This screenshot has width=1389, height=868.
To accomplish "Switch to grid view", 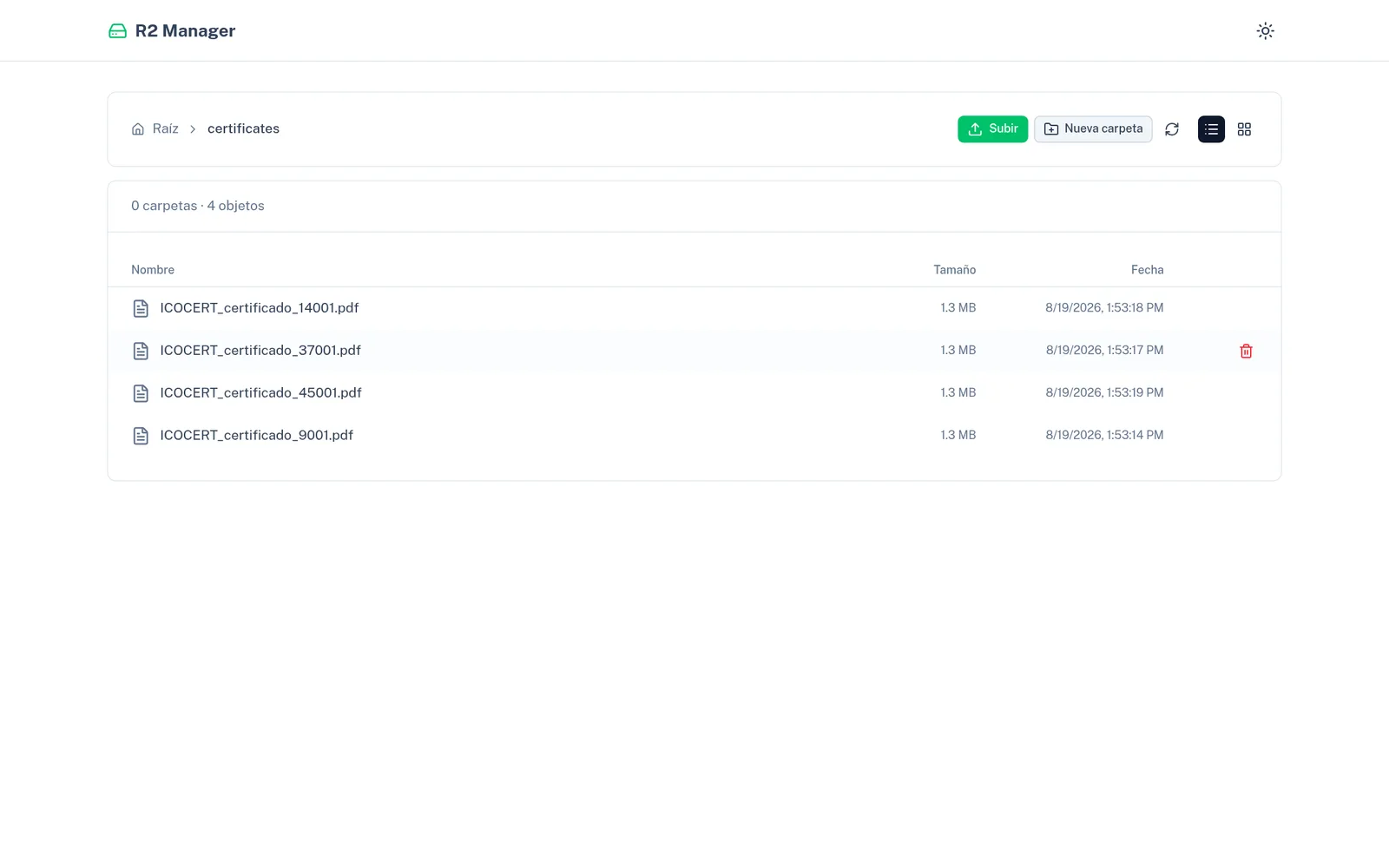I will pos(1244,129).
